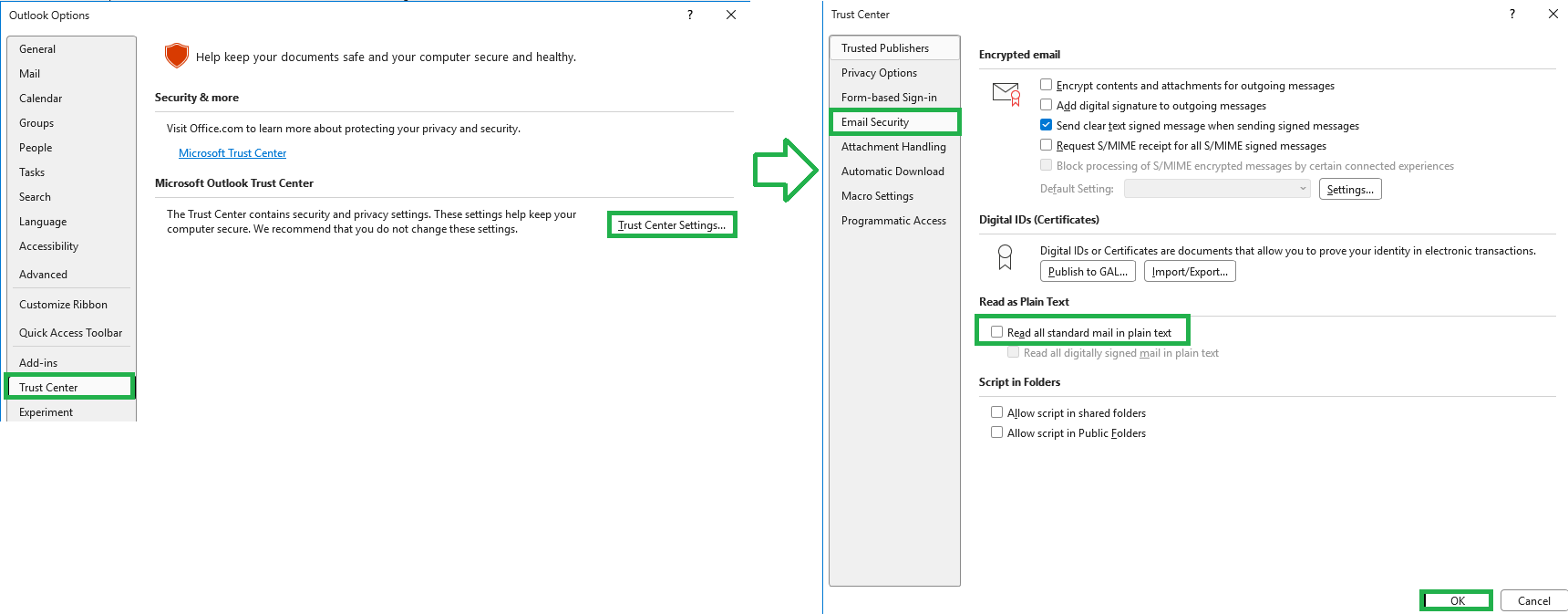1568x614 pixels.
Task: Toggle Allow script in shared folders
Action: [997, 412]
